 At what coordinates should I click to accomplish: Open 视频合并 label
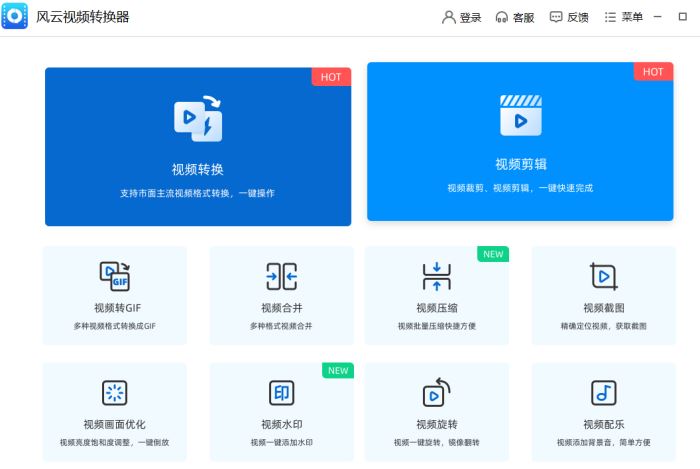click(x=282, y=308)
